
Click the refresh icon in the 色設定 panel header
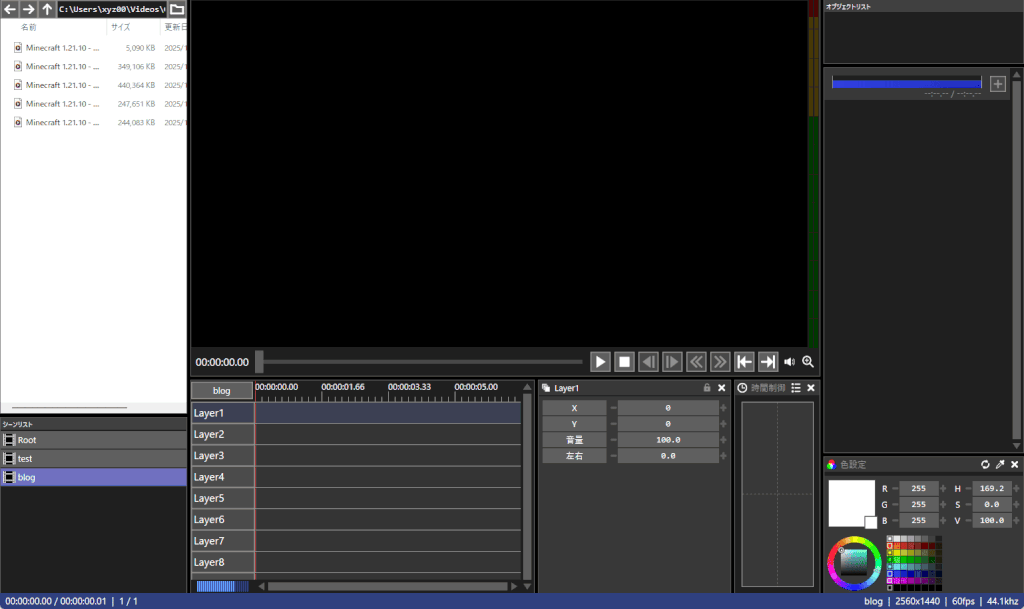tap(985, 464)
